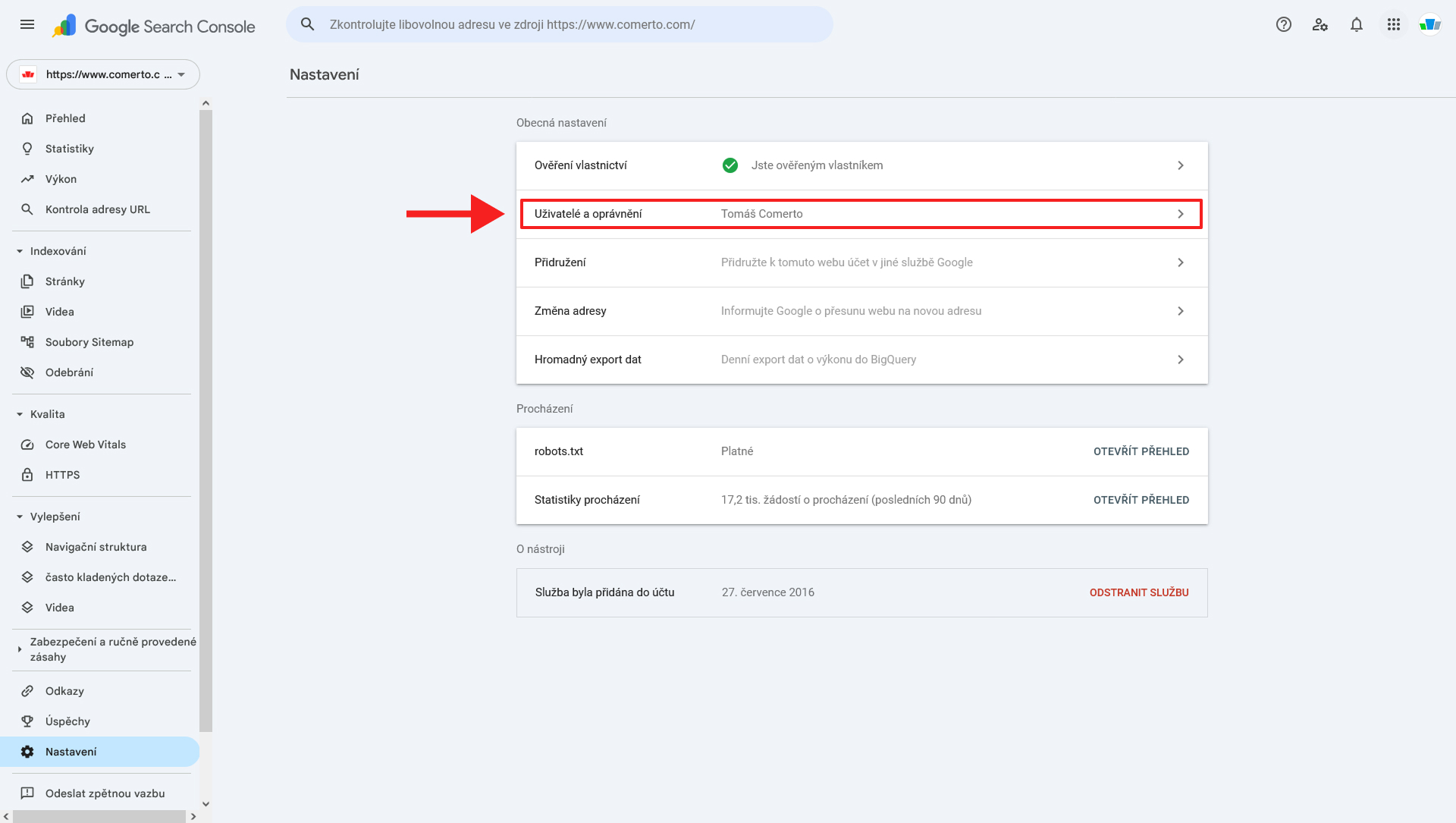
Task: Expand Zabezpečení a ručně provedené zásahy
Action: pyautogui.click(x=20, y=649)
